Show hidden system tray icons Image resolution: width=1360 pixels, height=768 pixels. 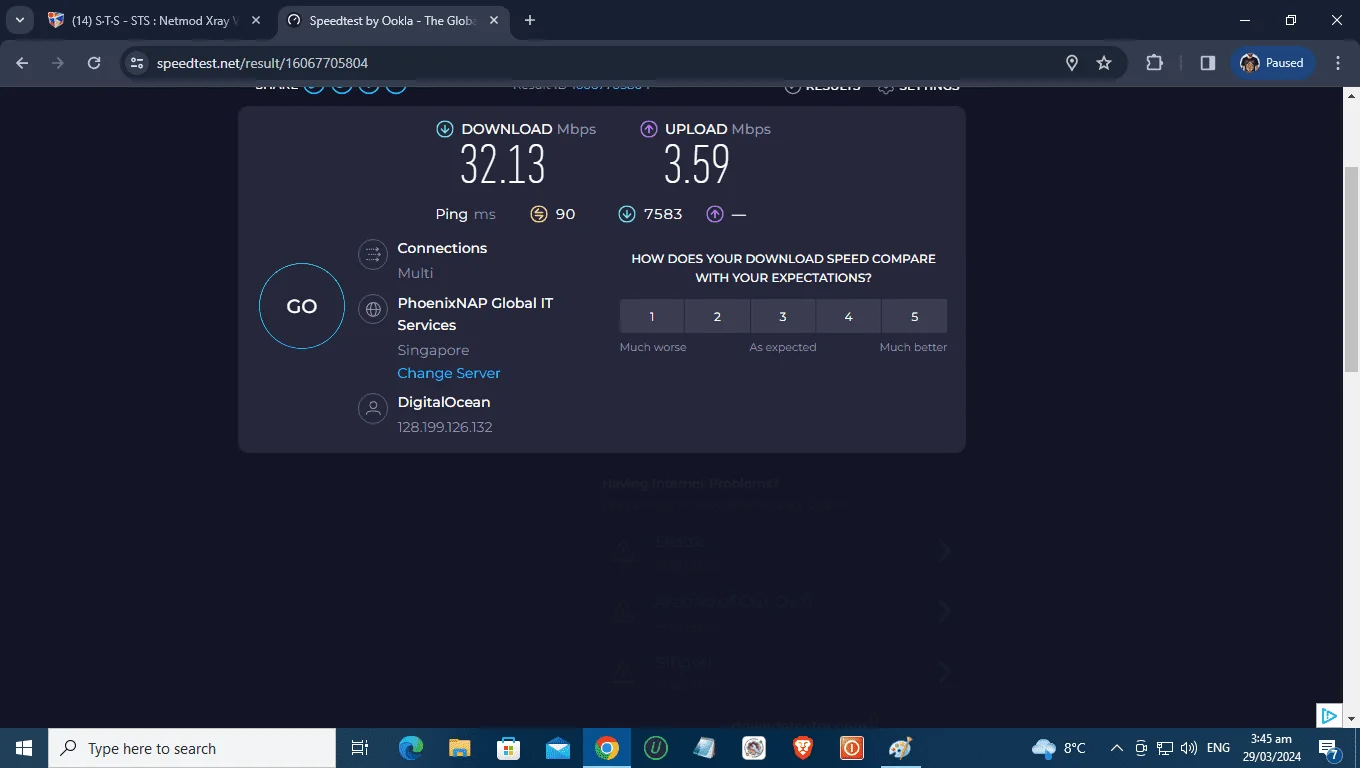pyautogui.click(x=1116, y=748)
